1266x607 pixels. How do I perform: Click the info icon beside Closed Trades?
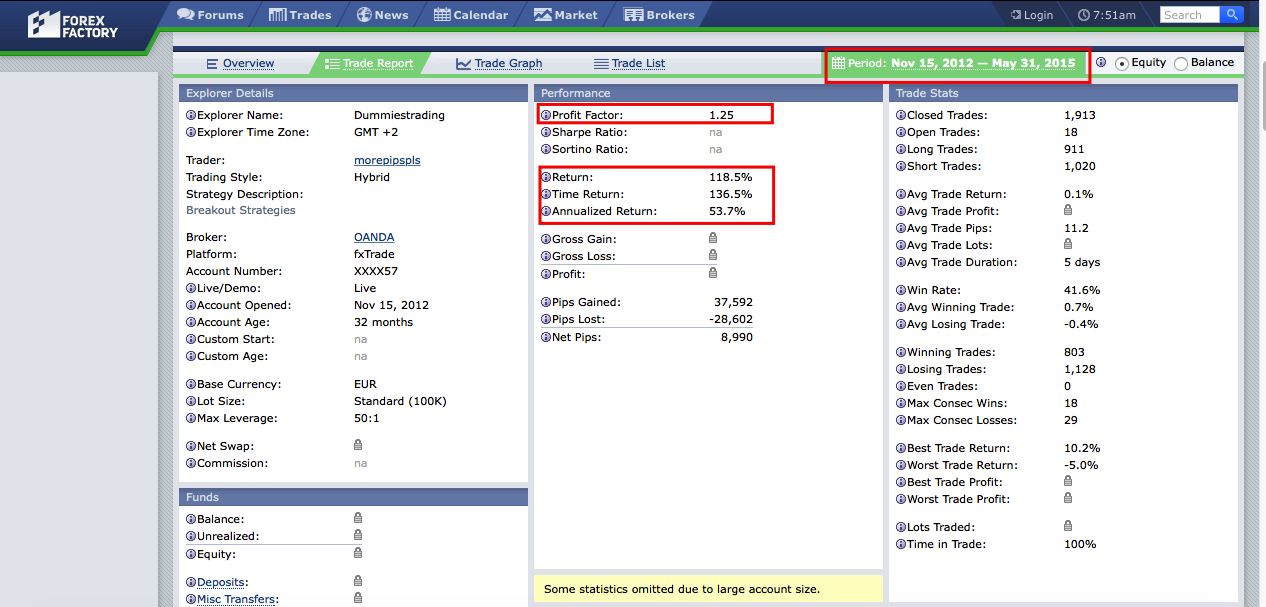[901, 115]
